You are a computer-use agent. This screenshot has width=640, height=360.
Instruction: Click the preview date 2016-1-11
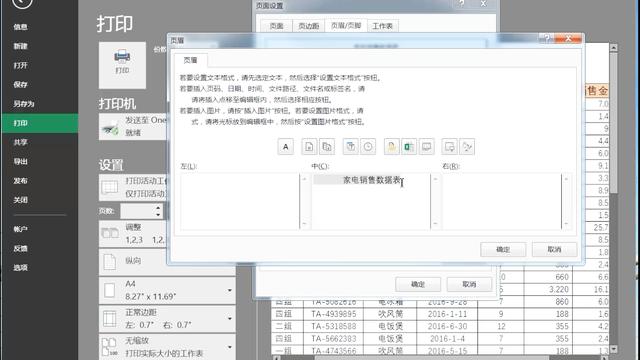click(447, 314)
